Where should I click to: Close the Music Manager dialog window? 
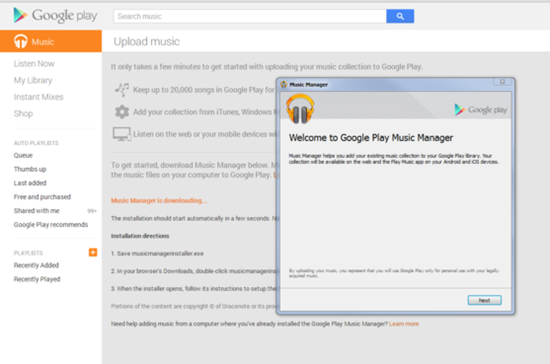[502, 82]
